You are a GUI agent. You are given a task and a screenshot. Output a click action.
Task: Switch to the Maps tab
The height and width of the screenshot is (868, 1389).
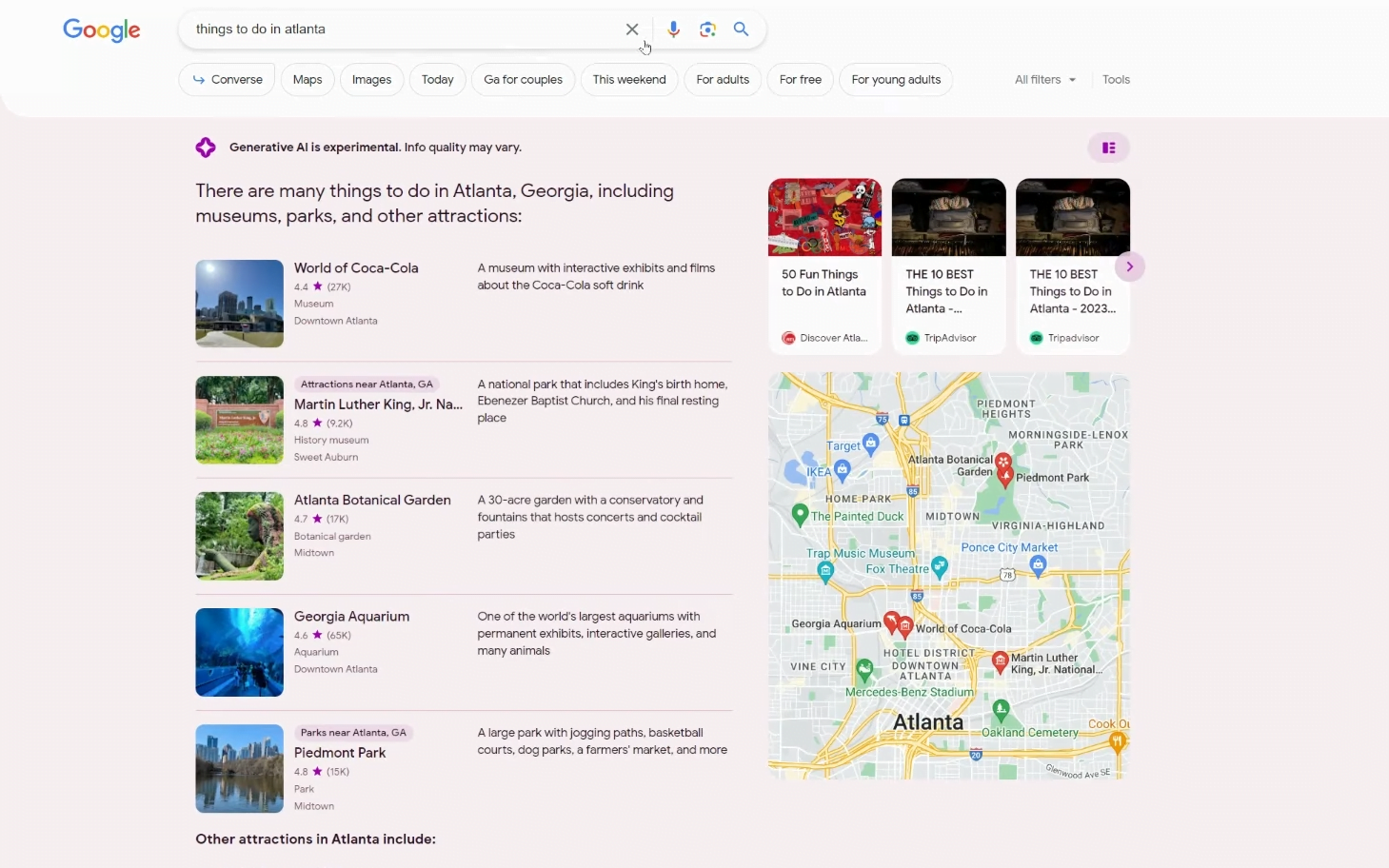click(x=308, y=80)
